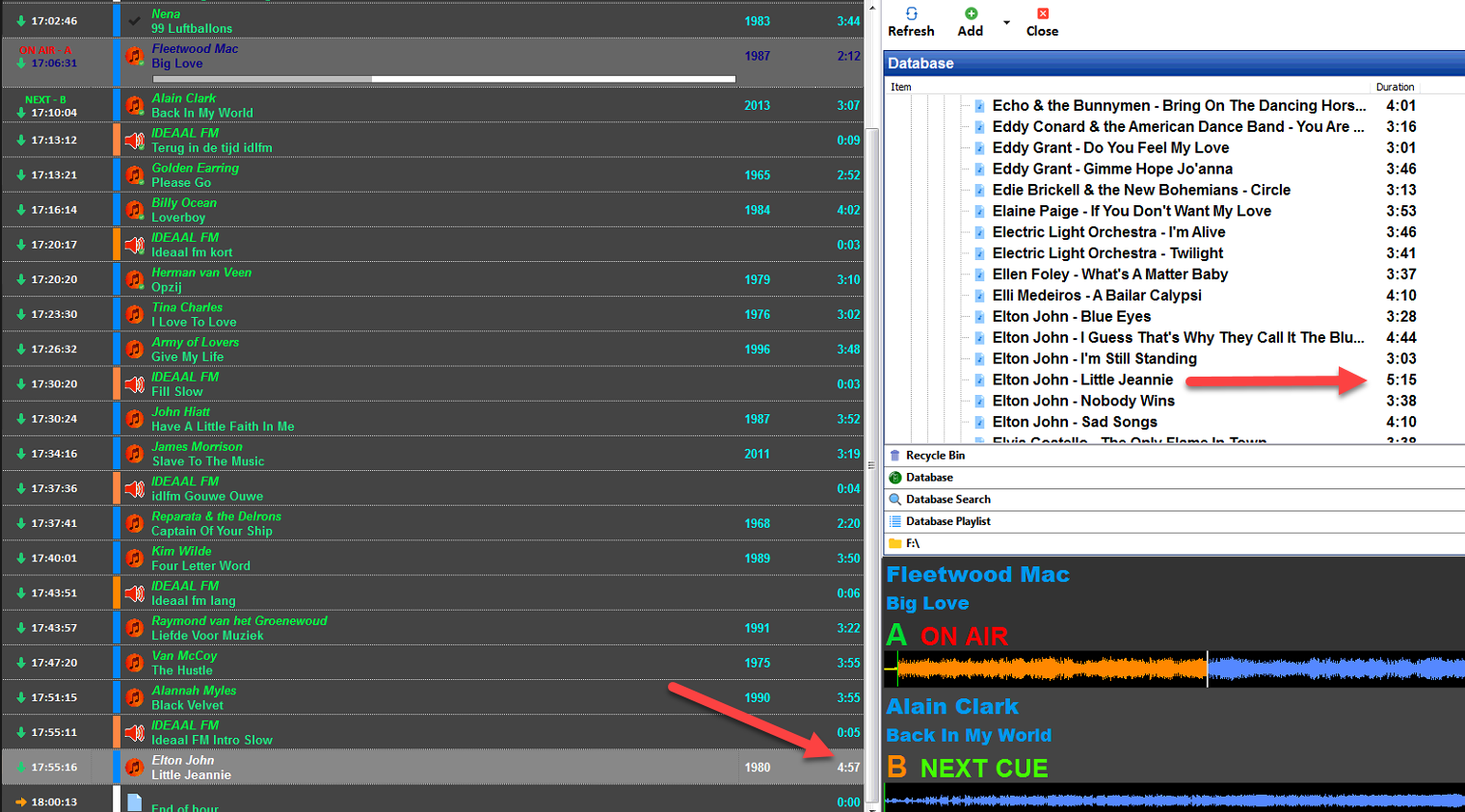Select Electric Light Orchestra - Twilight item

1107,253
